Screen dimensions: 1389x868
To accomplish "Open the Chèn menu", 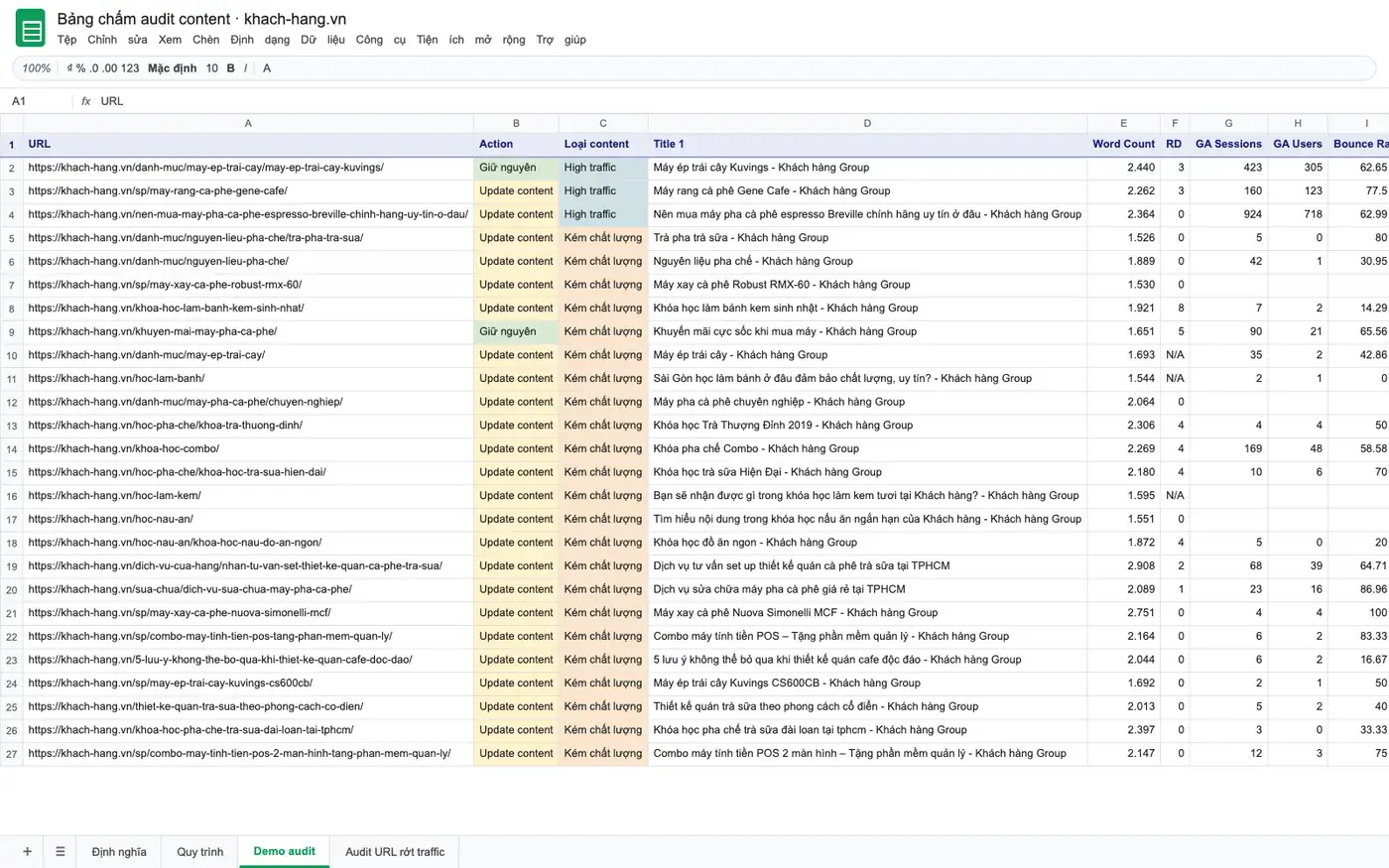I will (206, 40).
